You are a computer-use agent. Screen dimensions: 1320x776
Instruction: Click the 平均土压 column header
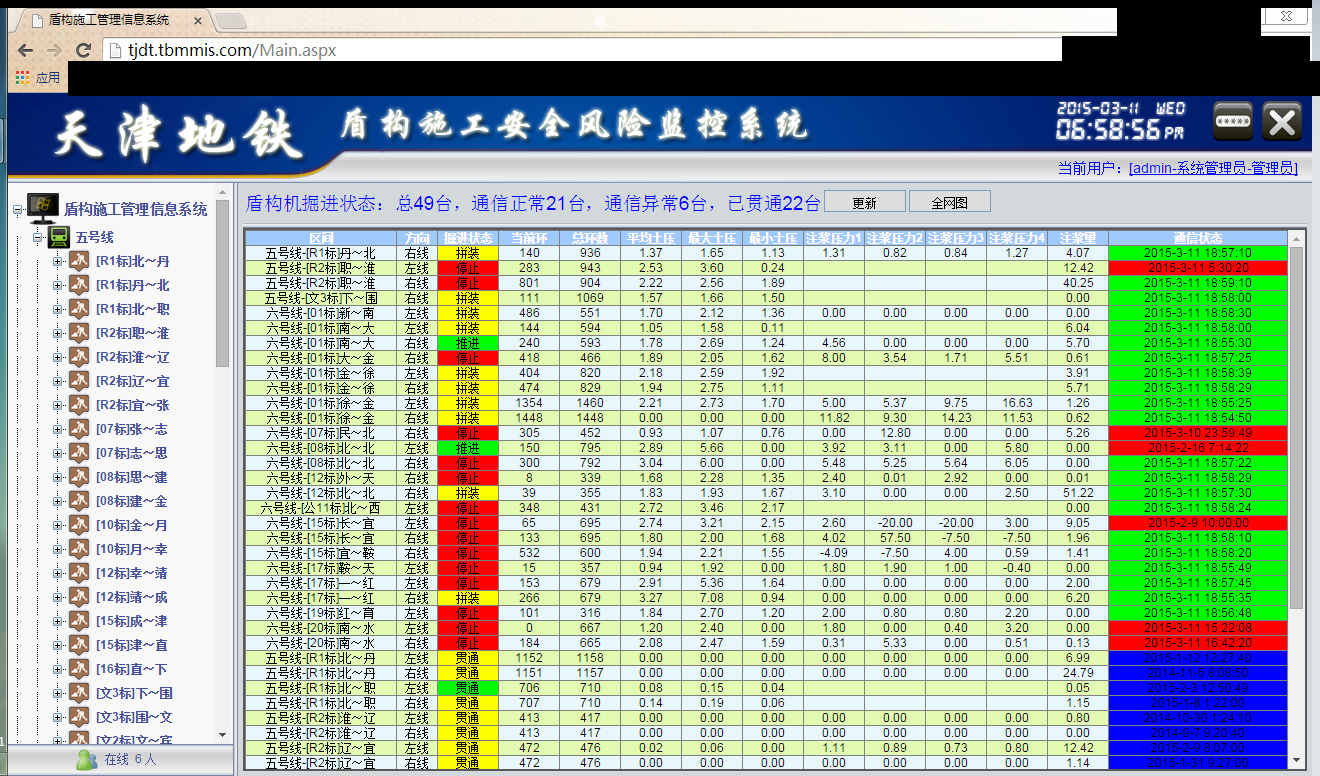651,238
